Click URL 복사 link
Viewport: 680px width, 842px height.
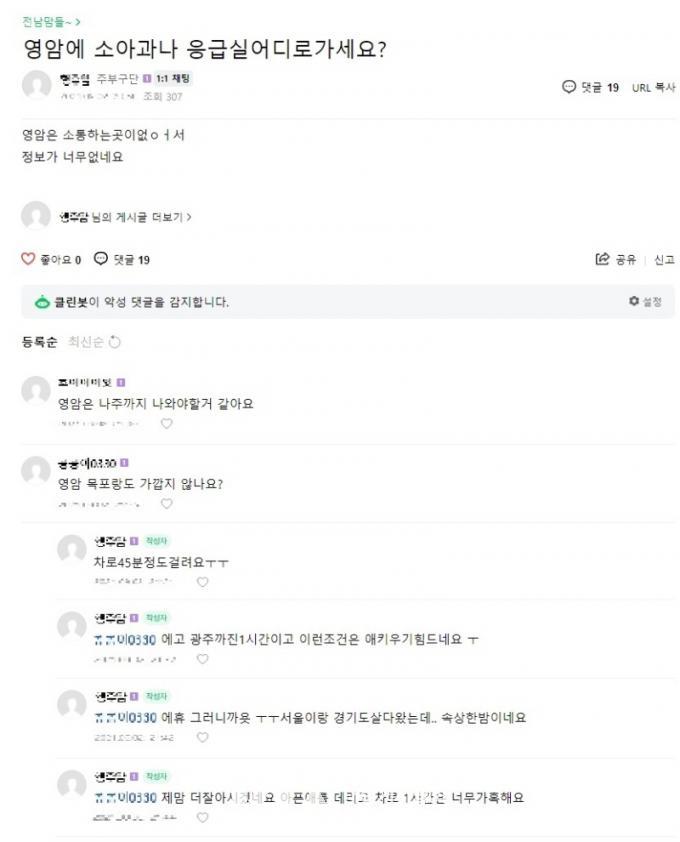point(653,88)
